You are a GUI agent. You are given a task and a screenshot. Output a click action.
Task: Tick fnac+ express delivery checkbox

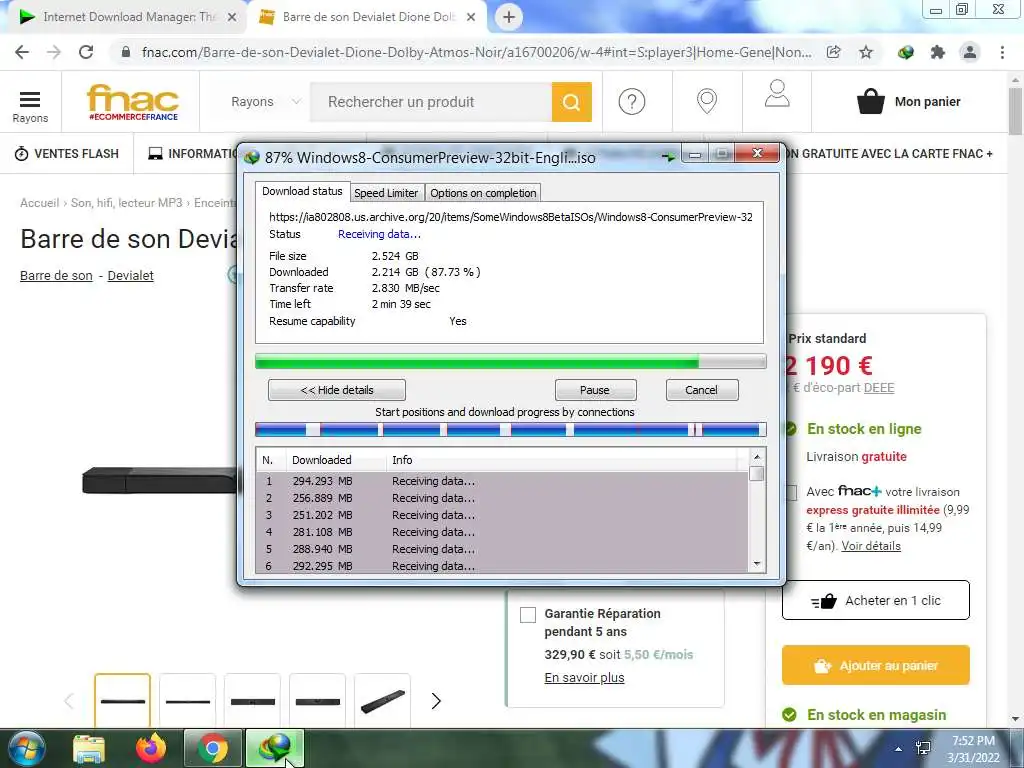point(791,492)
